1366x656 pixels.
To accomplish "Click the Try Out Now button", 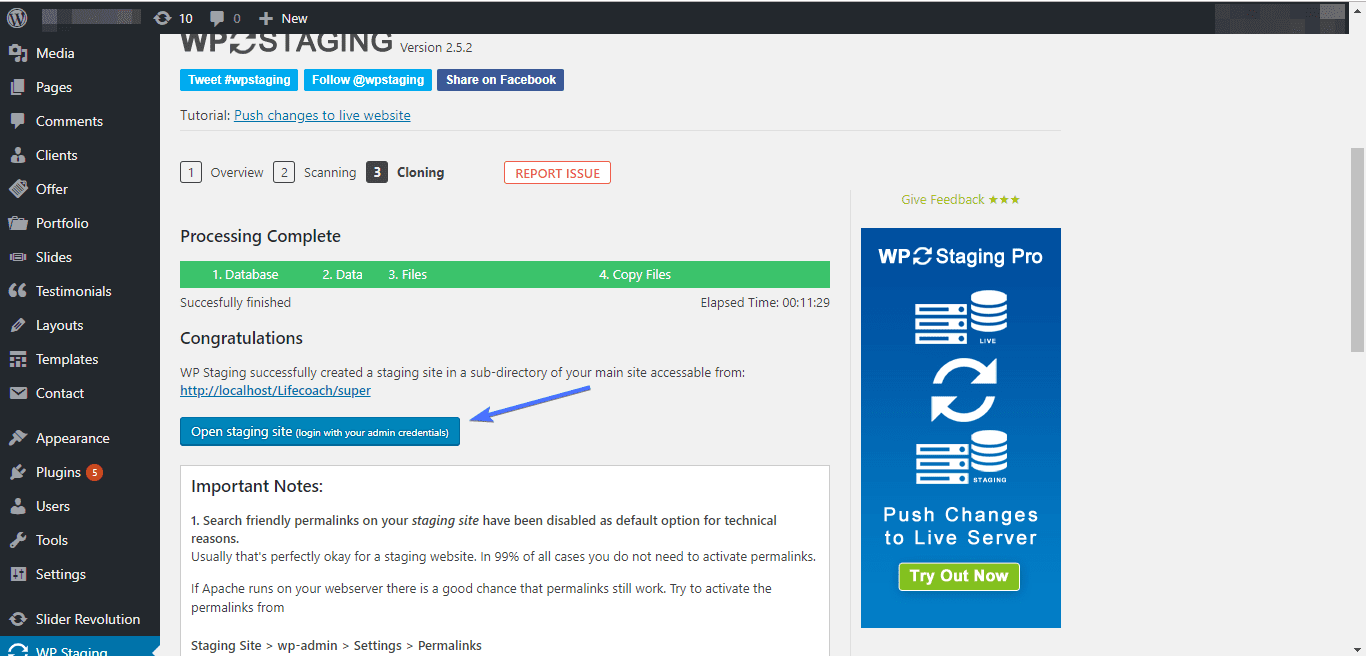I will pyautogui.click(x=959, y=576).
